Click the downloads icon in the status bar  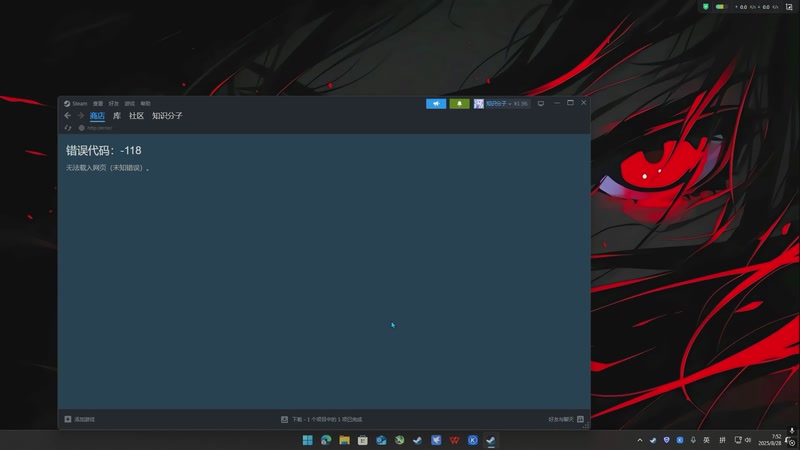coord(284,419)
